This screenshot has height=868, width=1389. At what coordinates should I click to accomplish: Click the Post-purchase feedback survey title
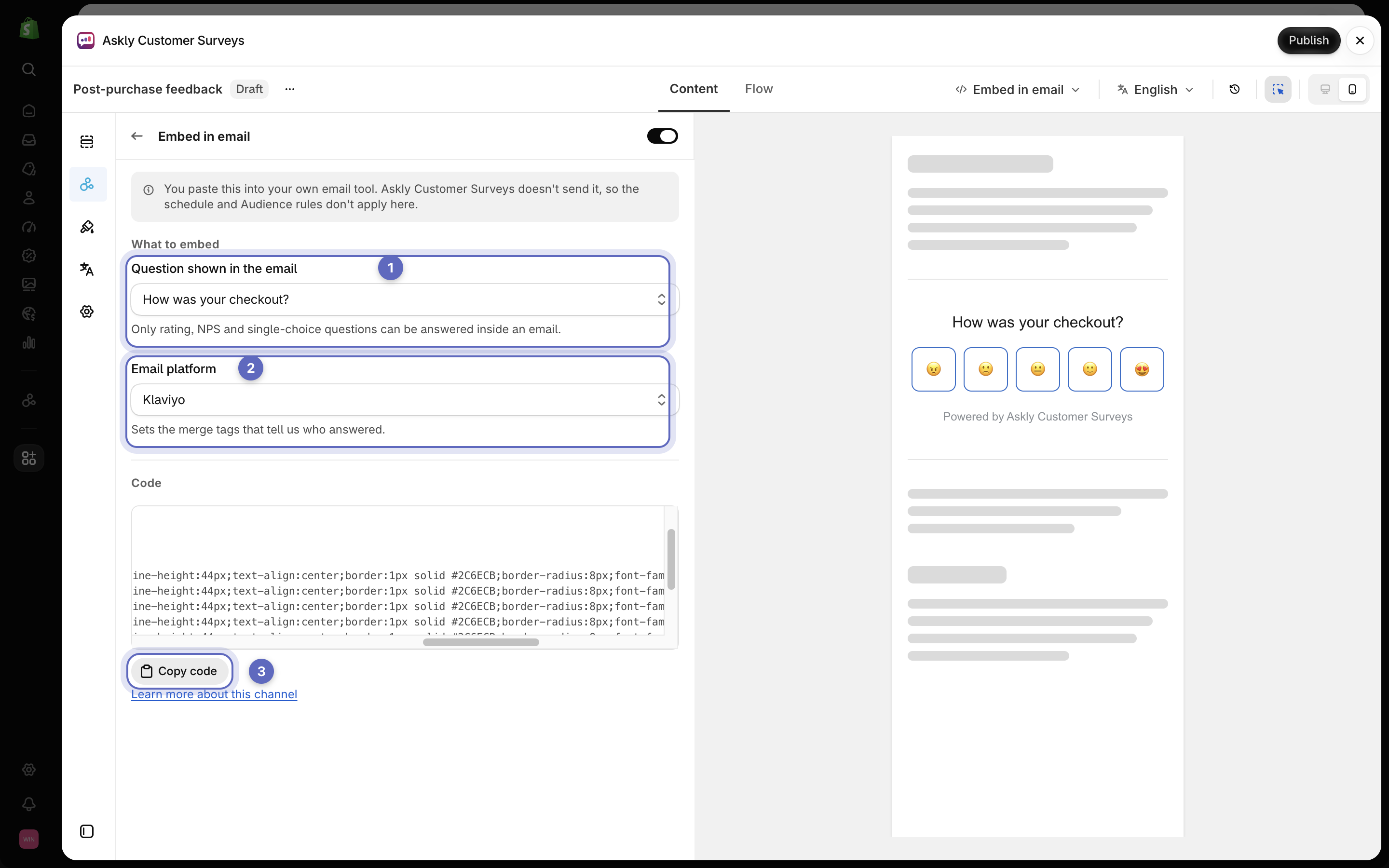(x=148, y=89)
